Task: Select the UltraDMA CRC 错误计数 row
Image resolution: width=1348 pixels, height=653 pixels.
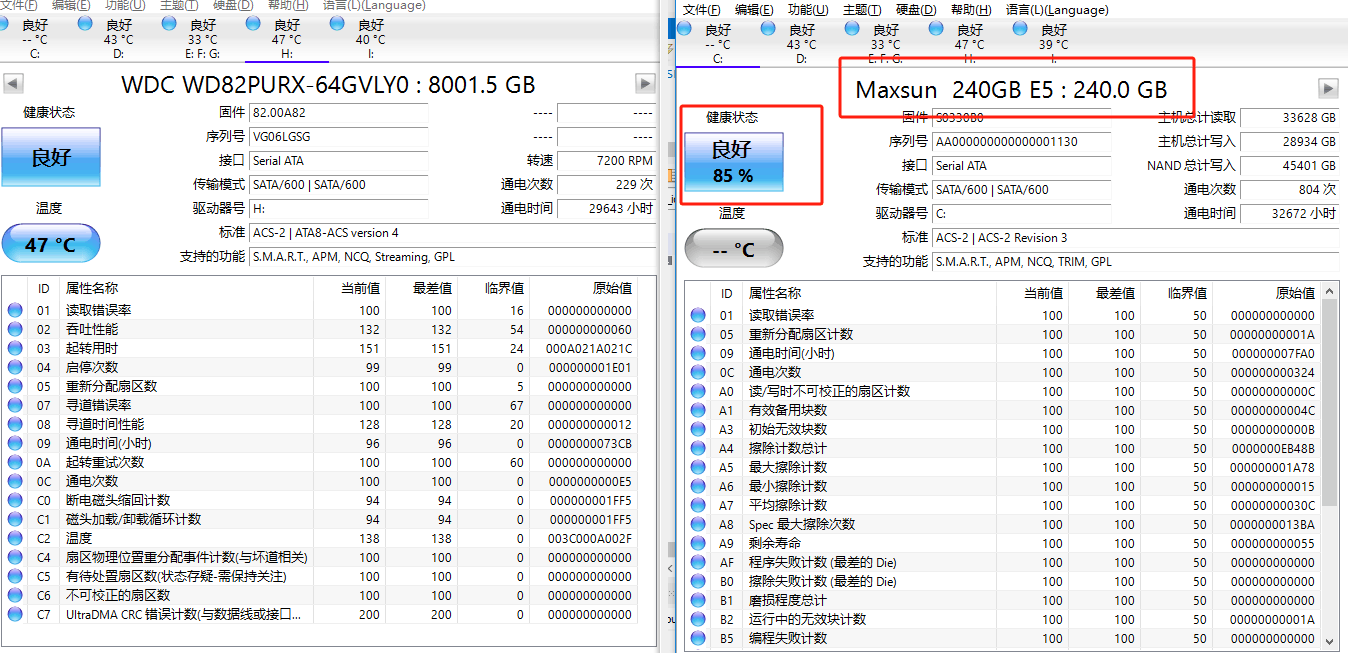Action: (x=320, y=614)
